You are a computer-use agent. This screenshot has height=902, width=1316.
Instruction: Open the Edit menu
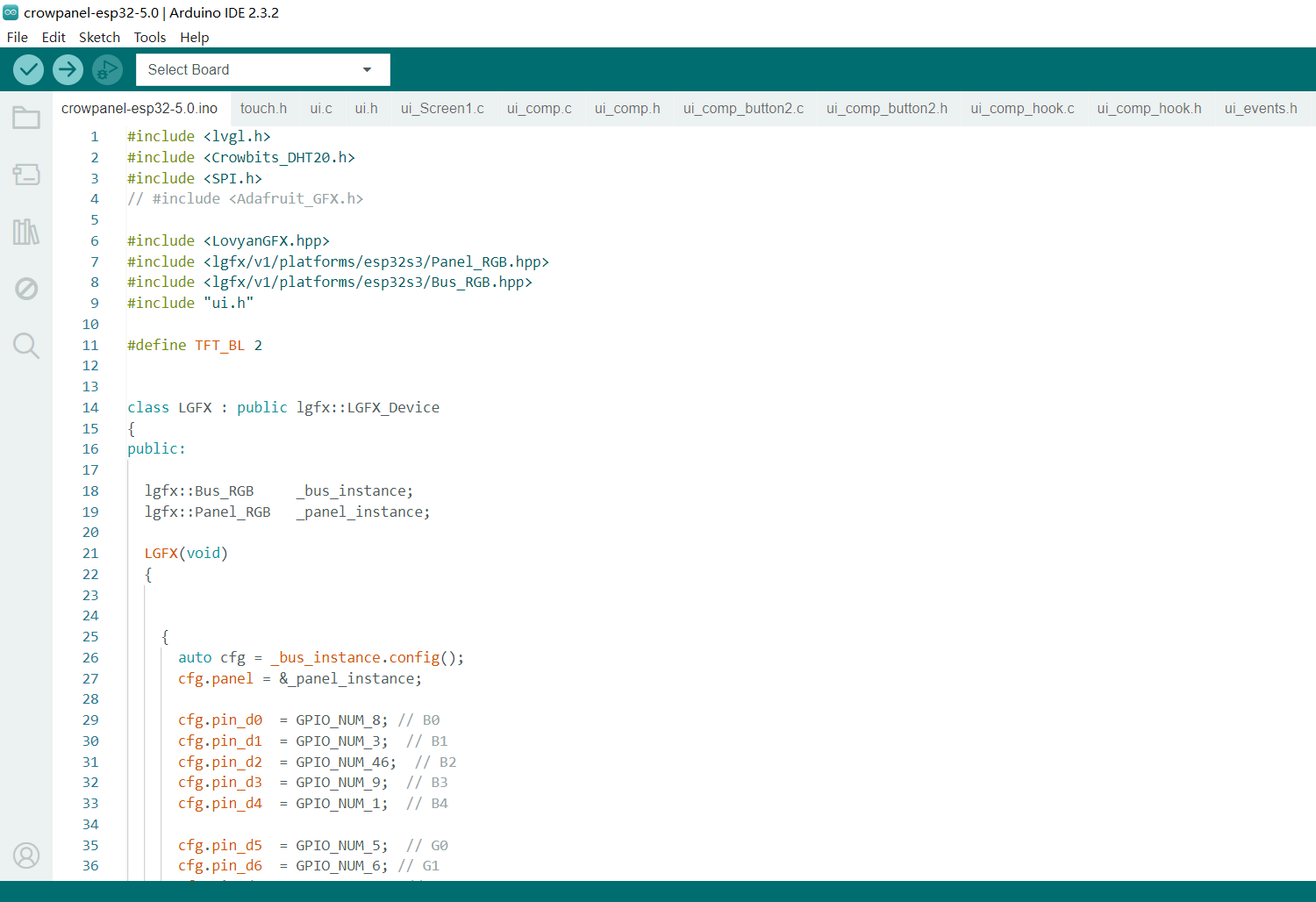tap(54, 37)
